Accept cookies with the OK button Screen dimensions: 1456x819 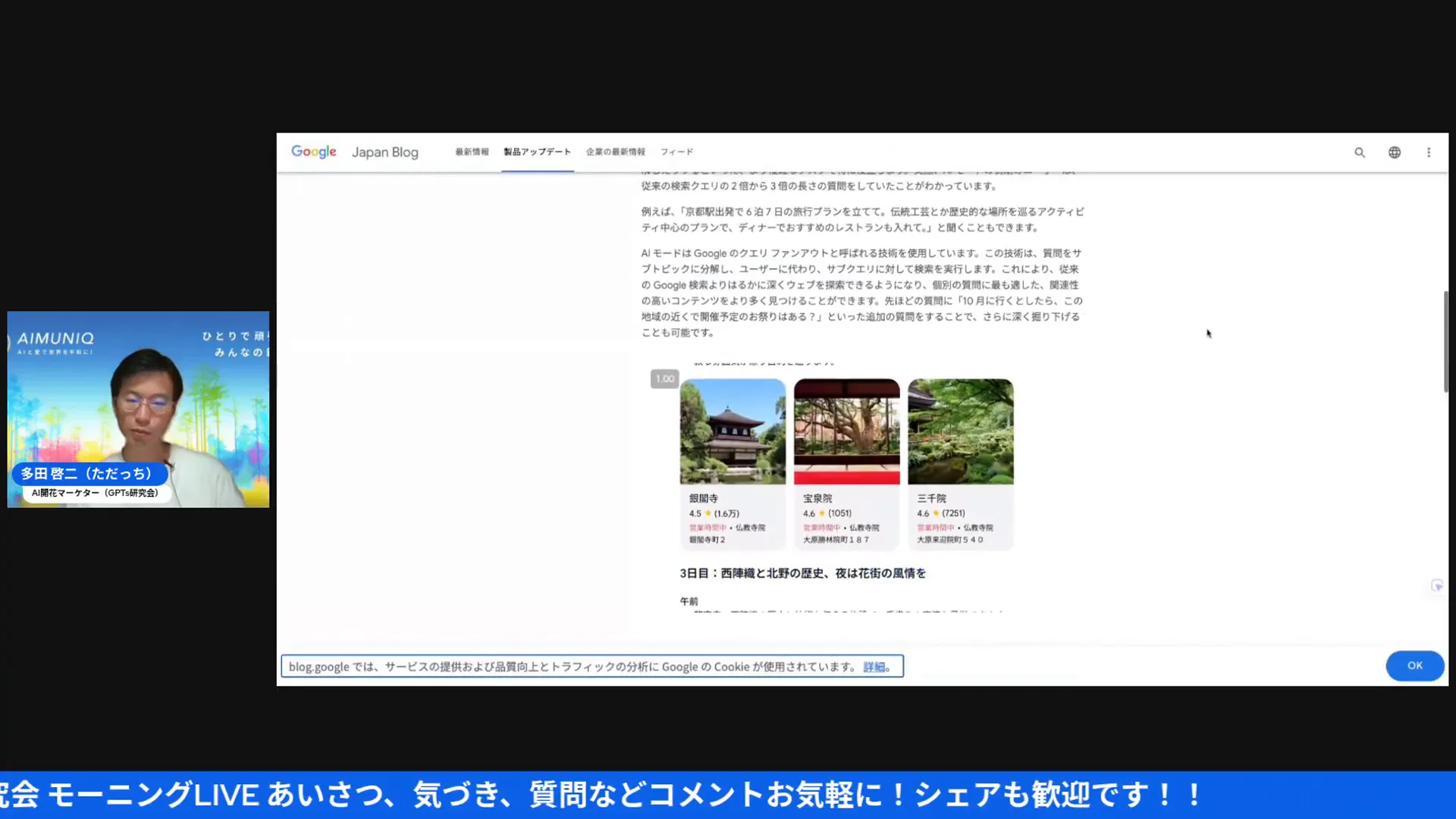click(x=1415, y=666)
